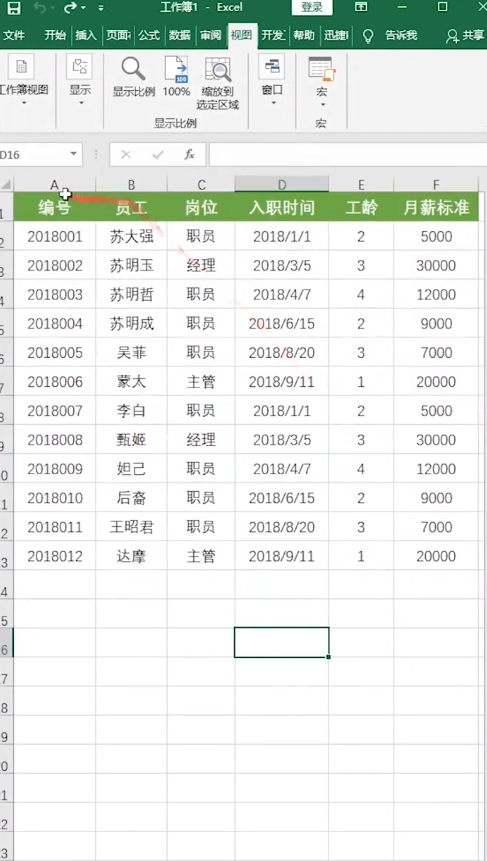The image size is (487, 861).
Task: Switch to the 公式 ribbon tab
Action: (x=149, y=36)
